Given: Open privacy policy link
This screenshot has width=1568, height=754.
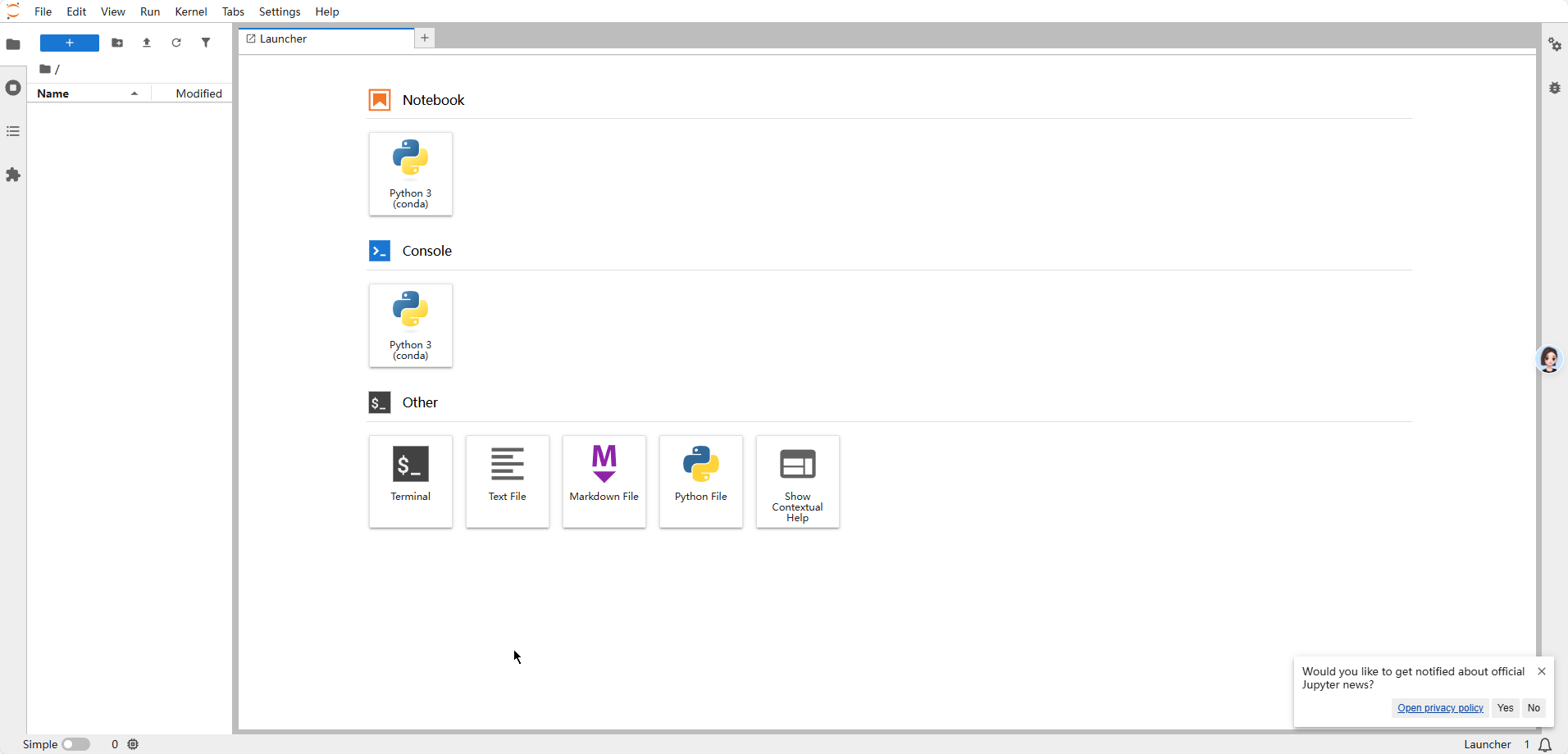Looking at the screenshot, I should point(1440,708).
